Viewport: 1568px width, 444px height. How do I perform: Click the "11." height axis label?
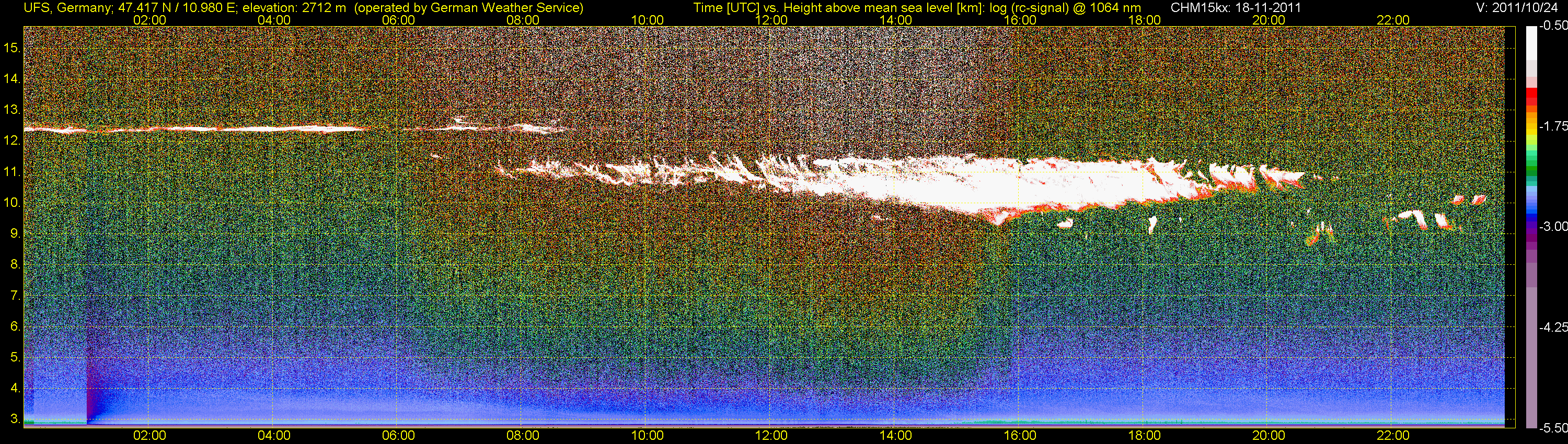click(13, 171)
